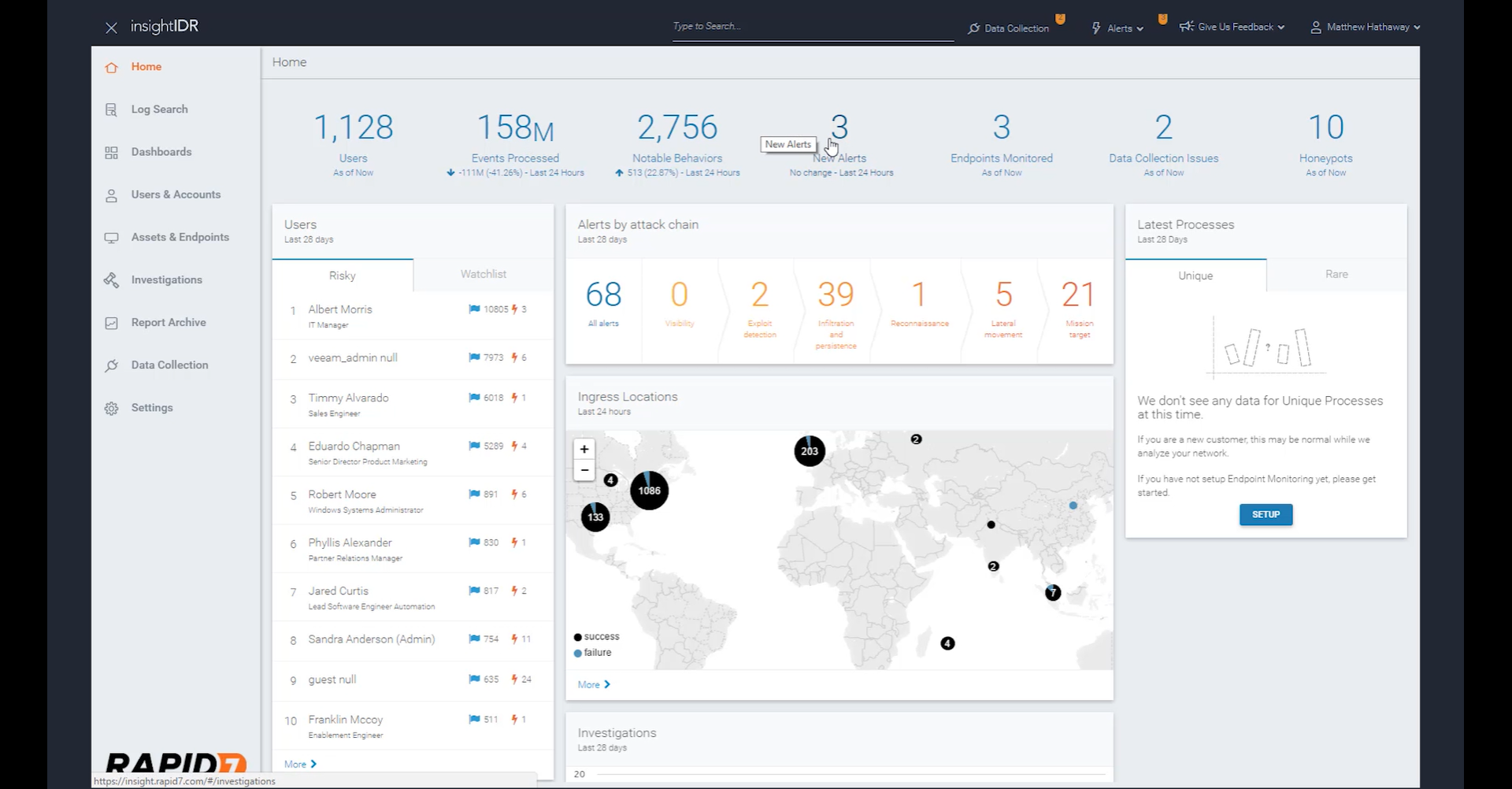Click the 1086 cluster marker on map
Viewport: 1512px width, 789px height.
pyautogui.click(x=649, y=491)
